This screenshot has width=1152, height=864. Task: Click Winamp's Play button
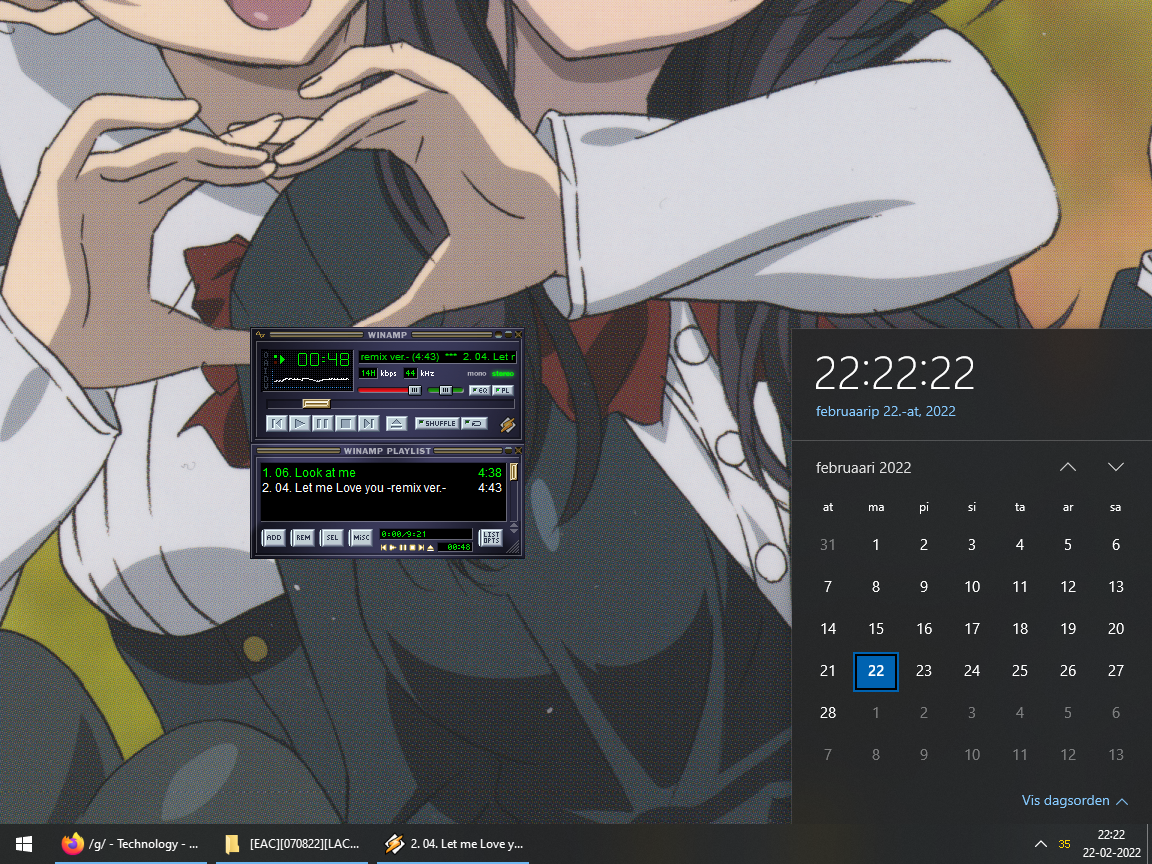tap(300, 423)
